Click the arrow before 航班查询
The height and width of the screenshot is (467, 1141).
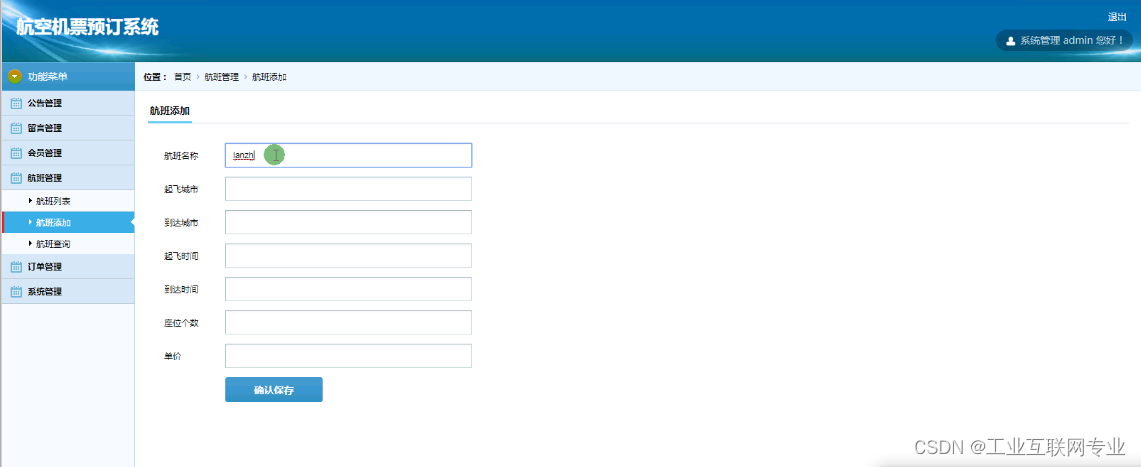coord(30,244)
